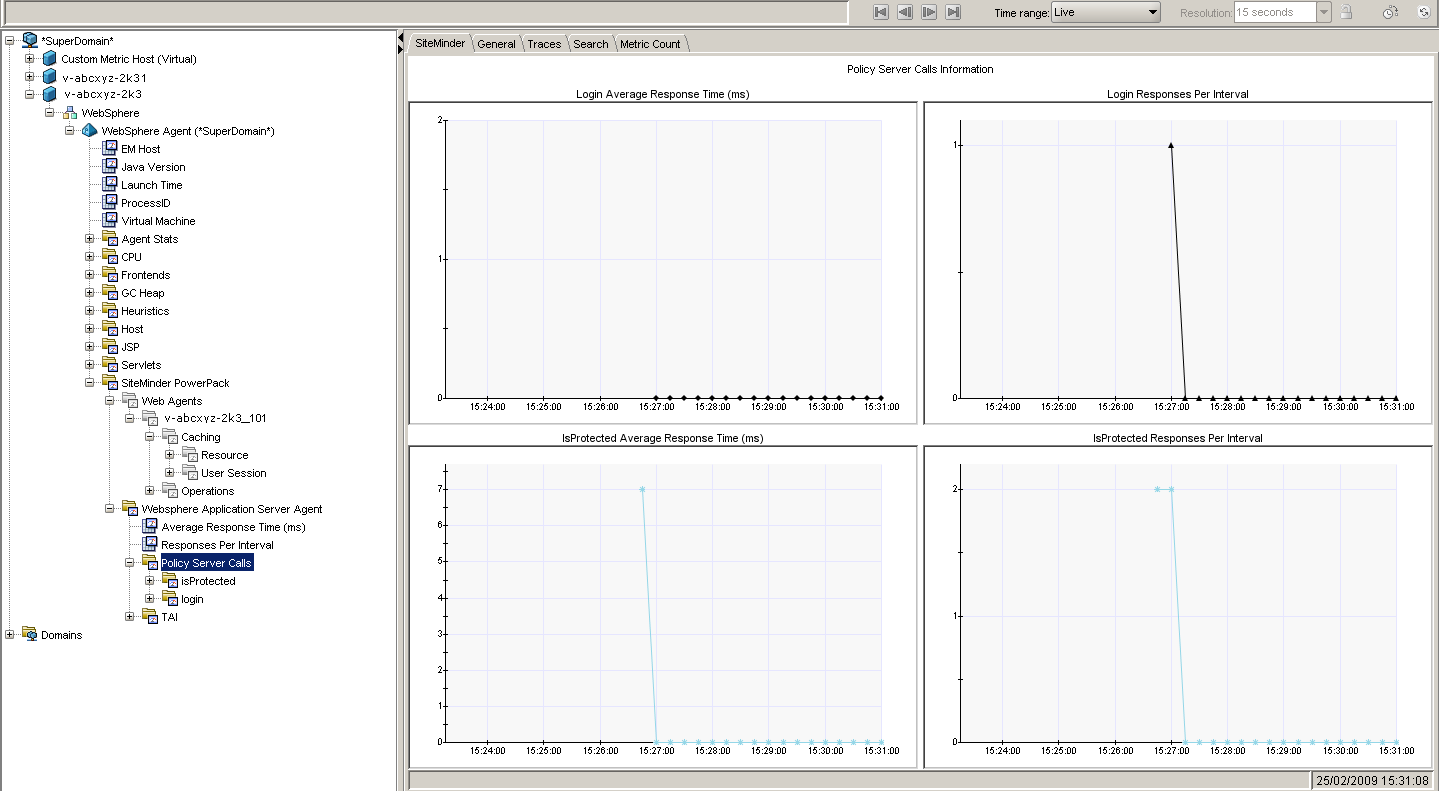Click the WebSphere process hierarchy icon
1440x791 pixels.
(x=70, y=113)
